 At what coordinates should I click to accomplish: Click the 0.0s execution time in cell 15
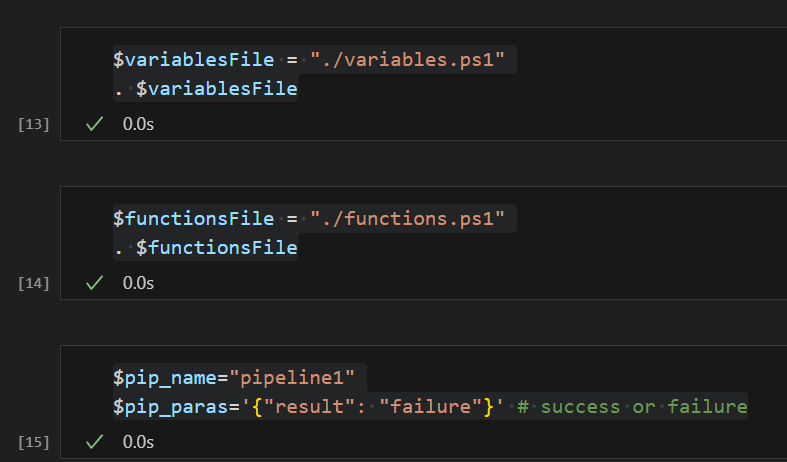pyautogui.click(x=138, y=442)
